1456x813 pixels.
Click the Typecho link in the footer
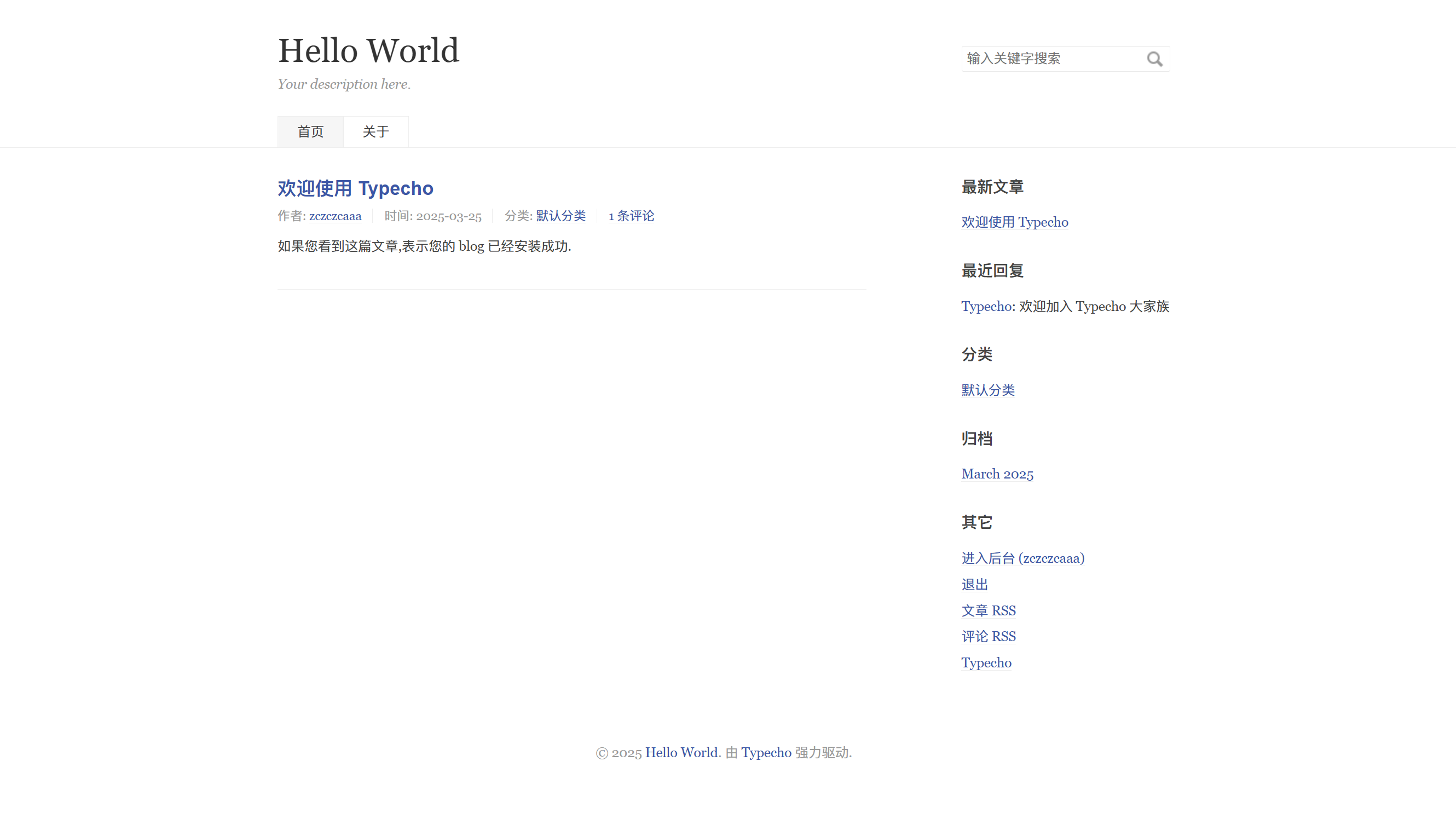pos(766,753)
